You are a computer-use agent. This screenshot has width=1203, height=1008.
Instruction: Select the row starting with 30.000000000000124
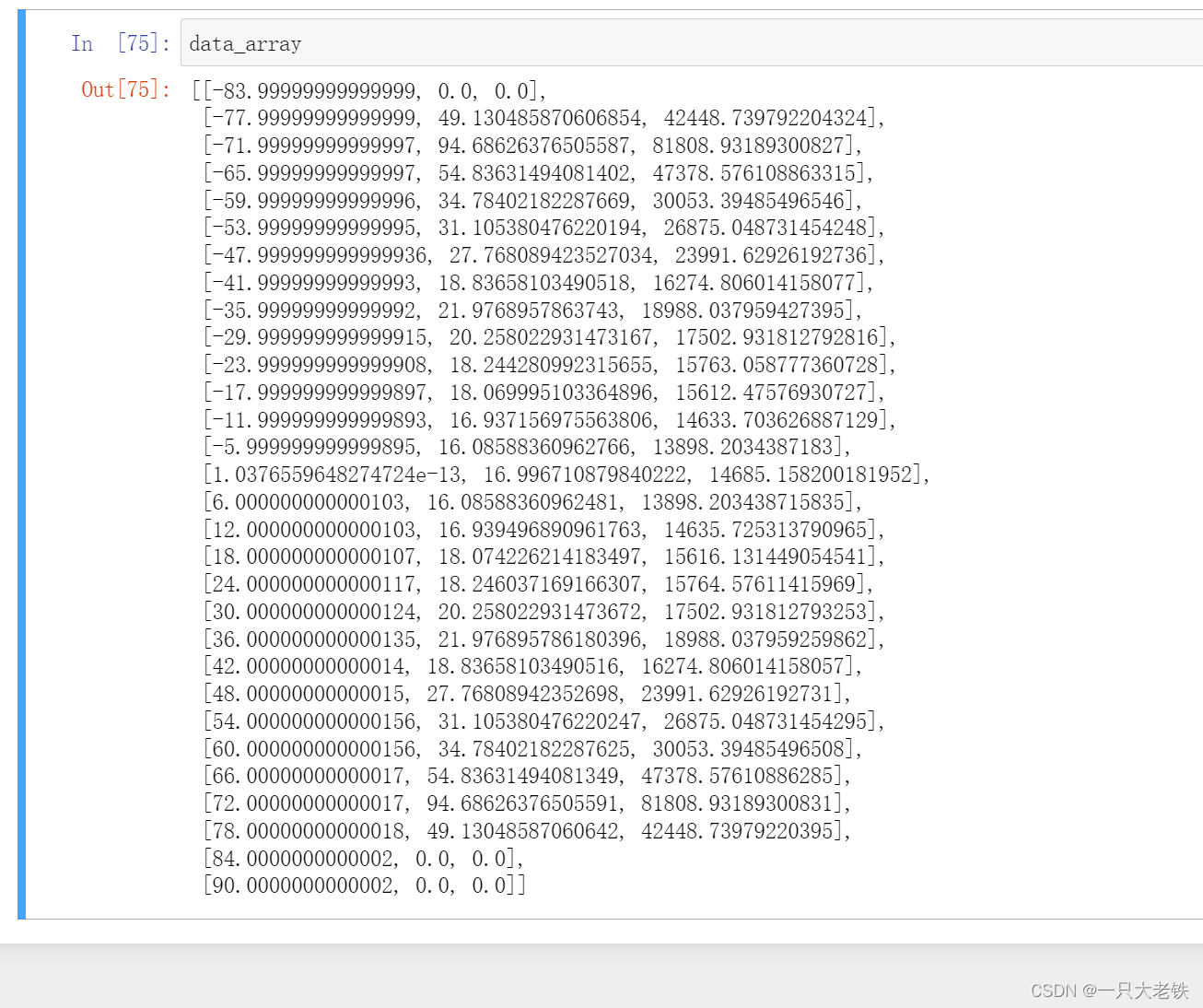tap(544, 612)
